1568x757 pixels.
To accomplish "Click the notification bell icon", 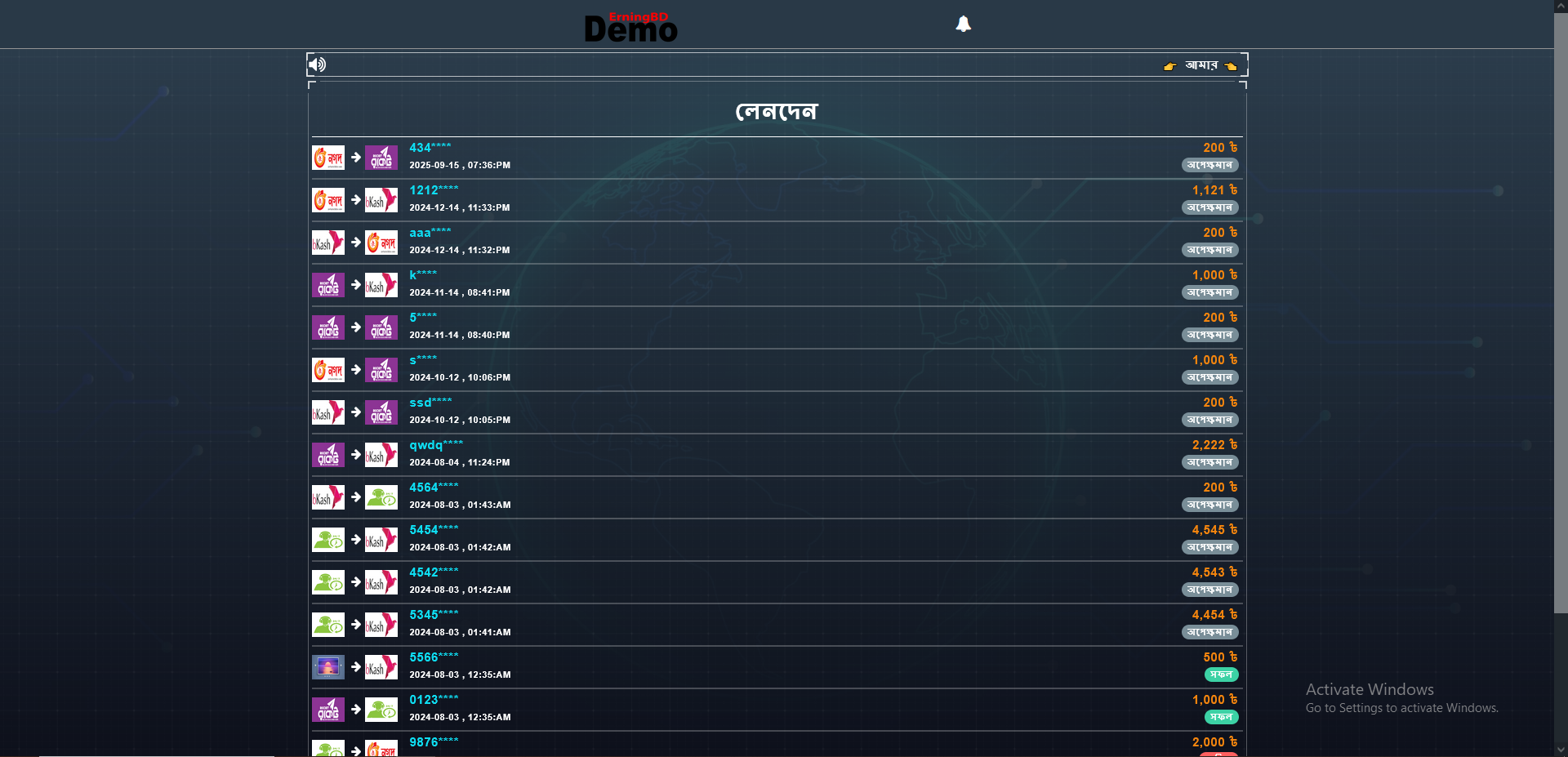I will 964,24.
